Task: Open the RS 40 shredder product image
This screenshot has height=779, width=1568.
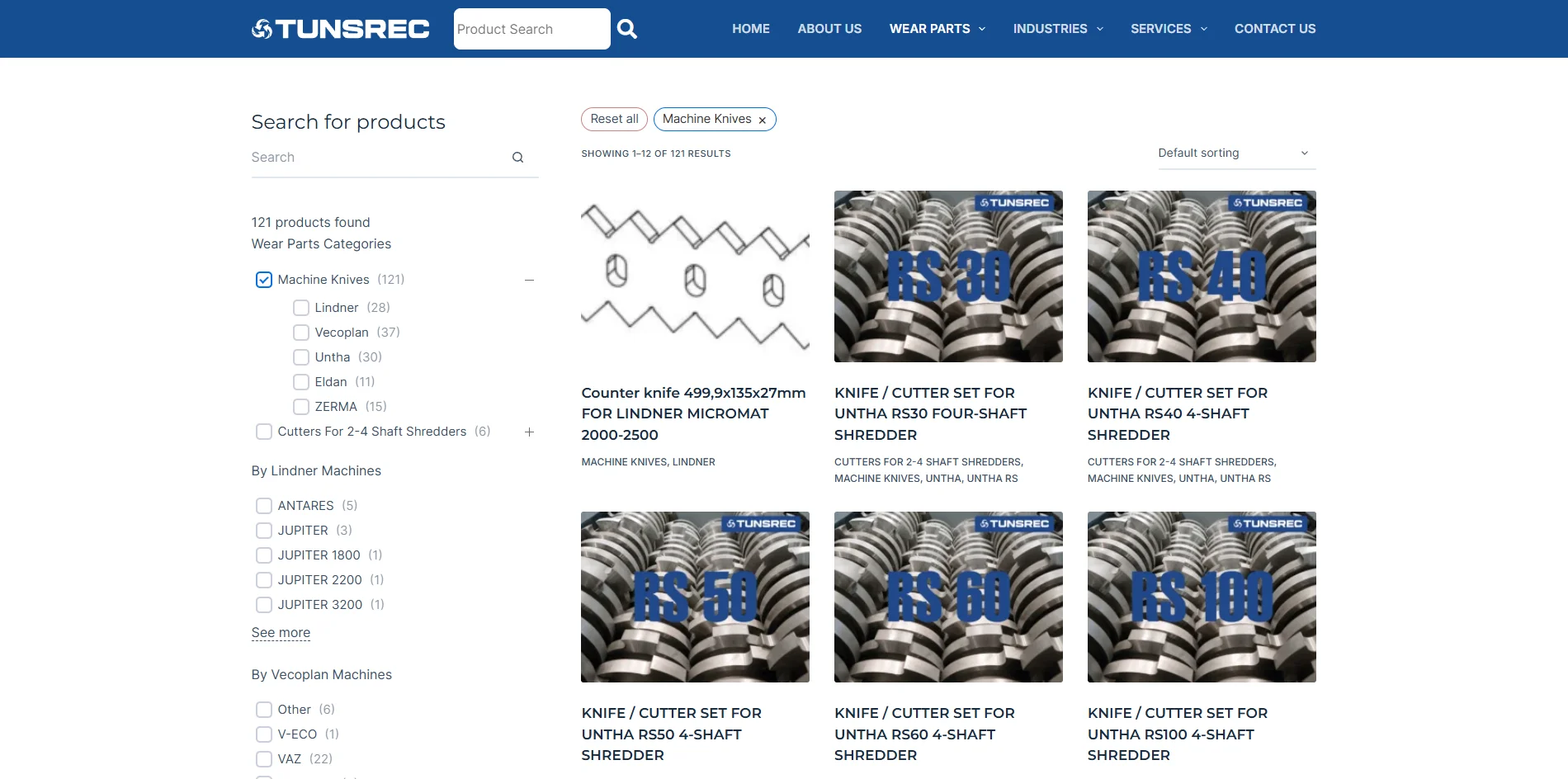Action: tap(1202, 276)
